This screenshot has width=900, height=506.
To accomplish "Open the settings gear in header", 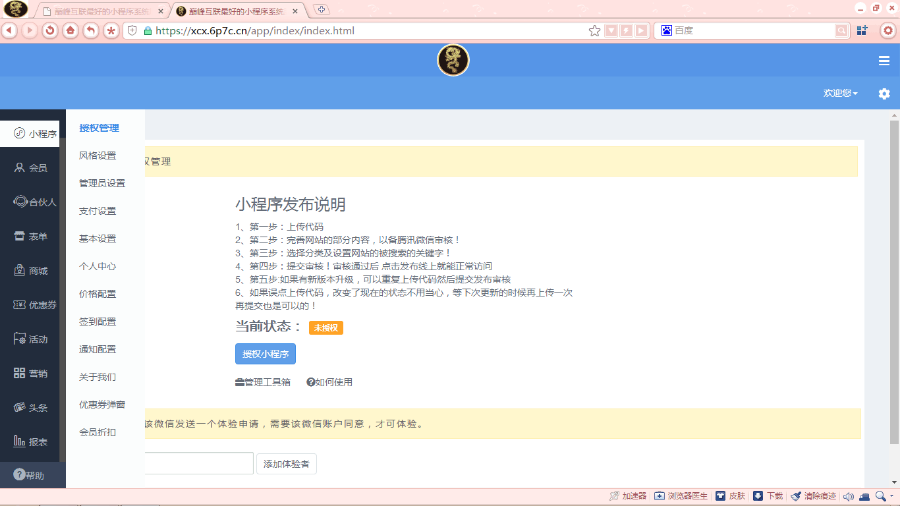I will coord(884,93).
